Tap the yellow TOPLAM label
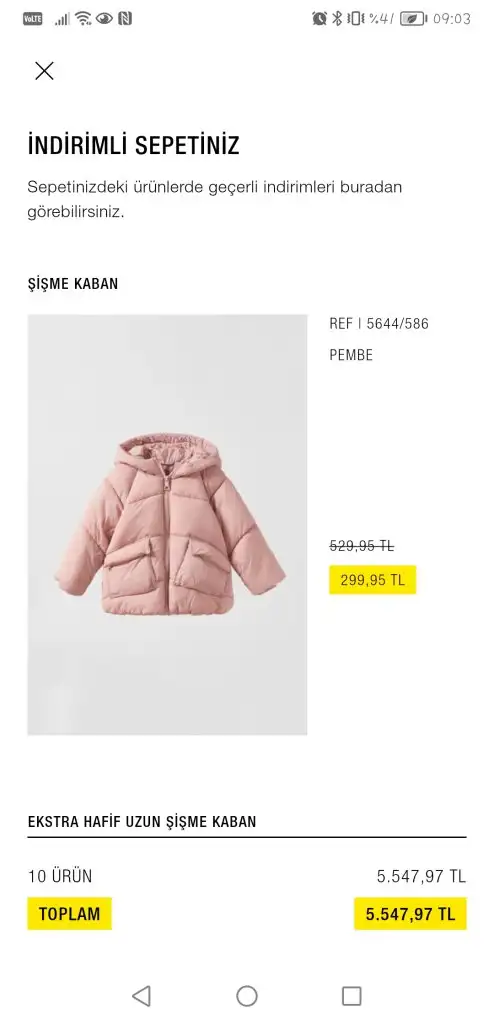This screenshot has width=494, height=1024. [x=69, y=914]
